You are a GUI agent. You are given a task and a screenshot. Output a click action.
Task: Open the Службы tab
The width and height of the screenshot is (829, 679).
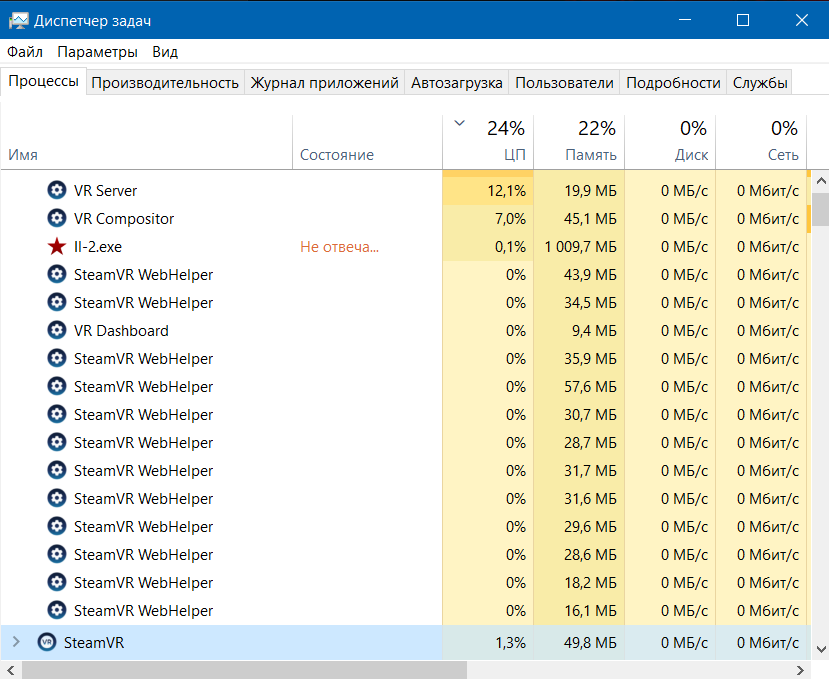[x=760, y=83]
